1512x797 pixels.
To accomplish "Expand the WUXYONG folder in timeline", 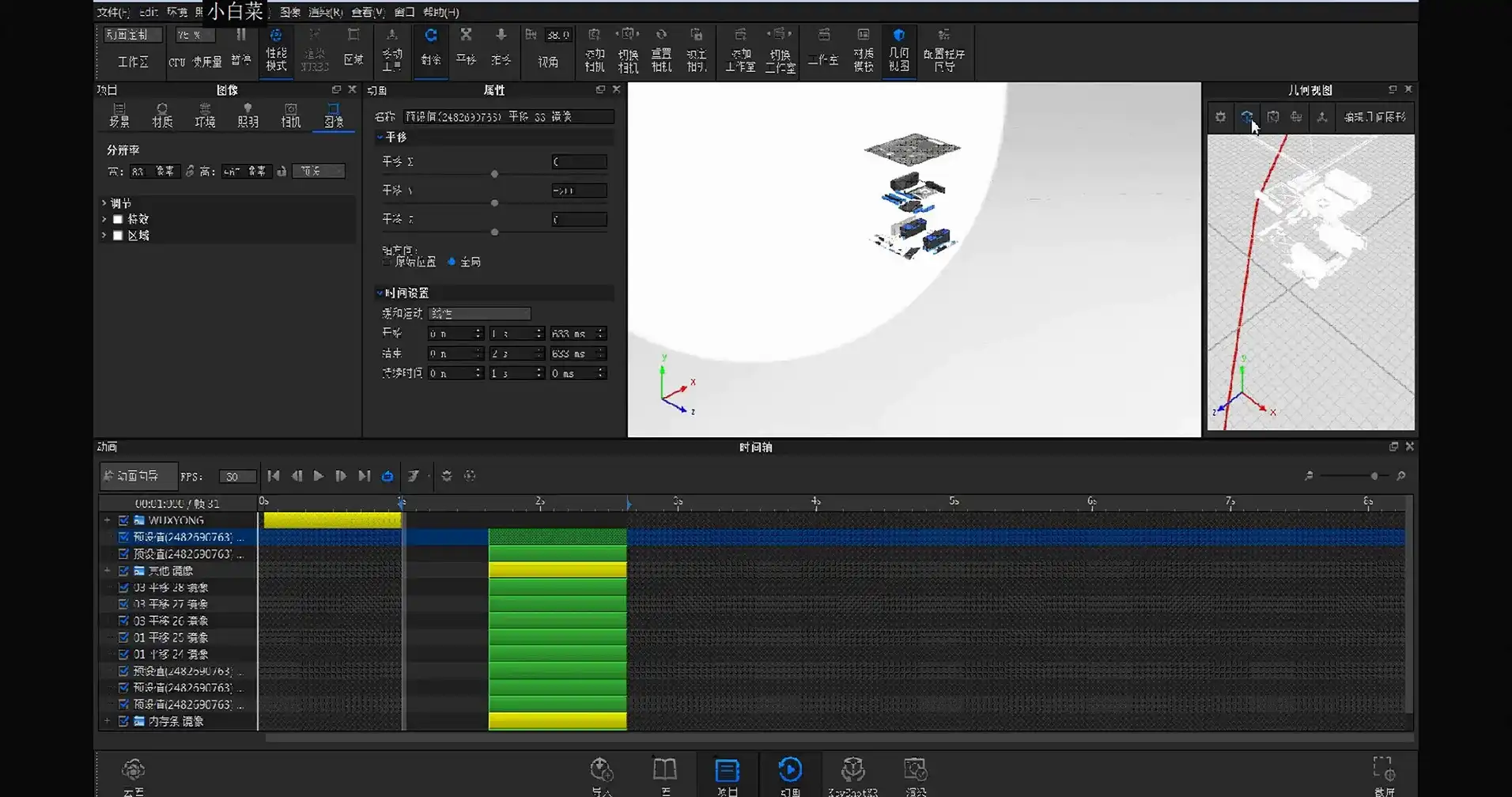I will tap(107, 520).
